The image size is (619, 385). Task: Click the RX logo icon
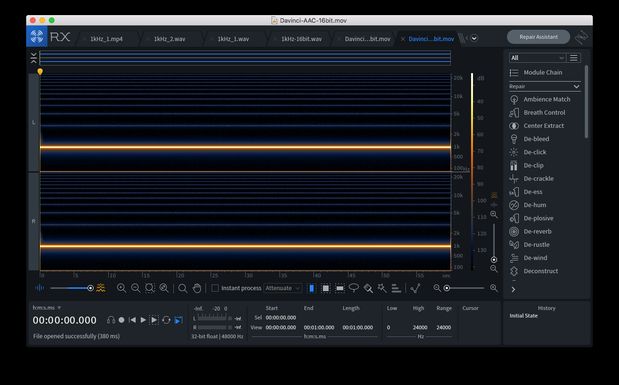[37, 37]
